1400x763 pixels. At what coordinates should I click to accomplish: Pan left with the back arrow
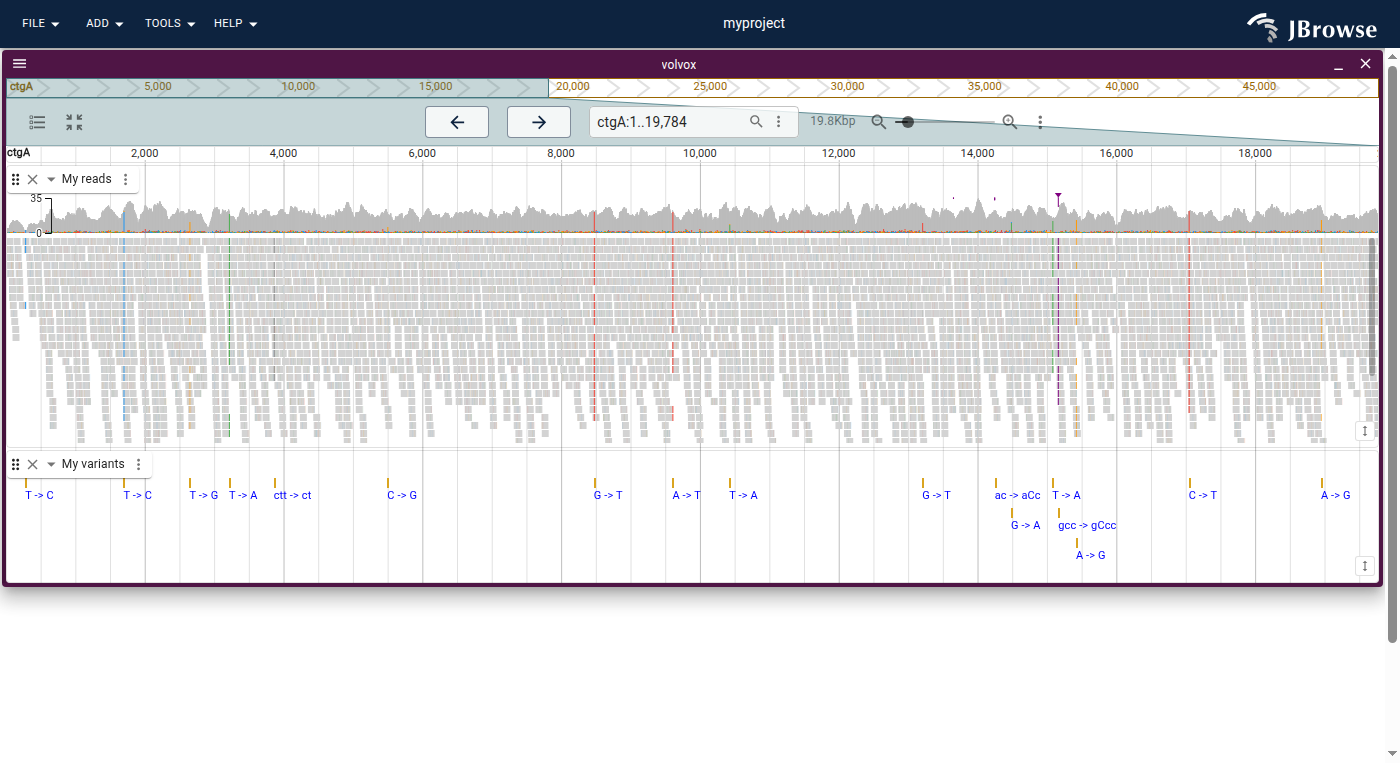tap(457, 122)
